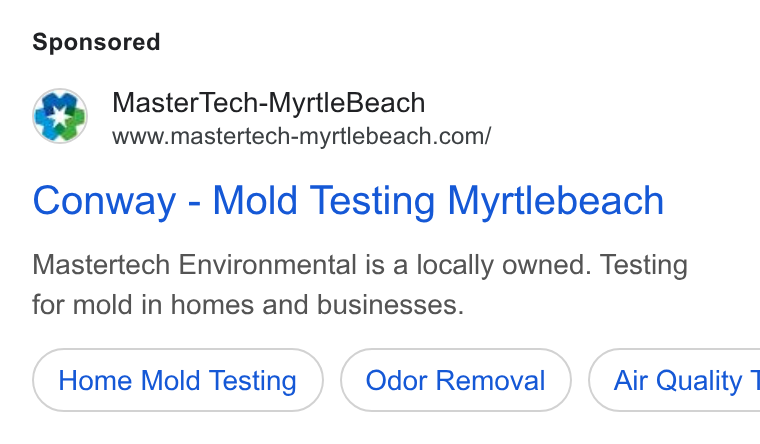The width and height of the screenshot is (760, 444).
Task: Click the Sponsored label
Action: tap(96, 42)
